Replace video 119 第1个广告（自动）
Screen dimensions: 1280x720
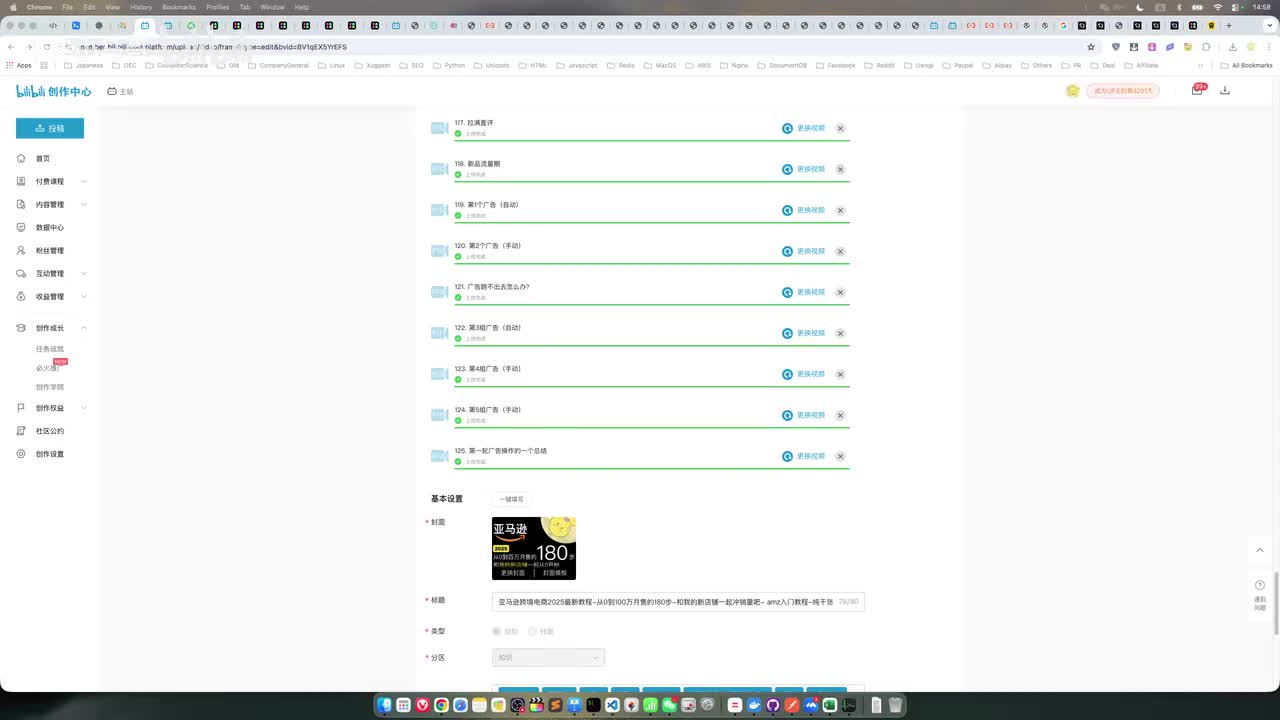804,210
